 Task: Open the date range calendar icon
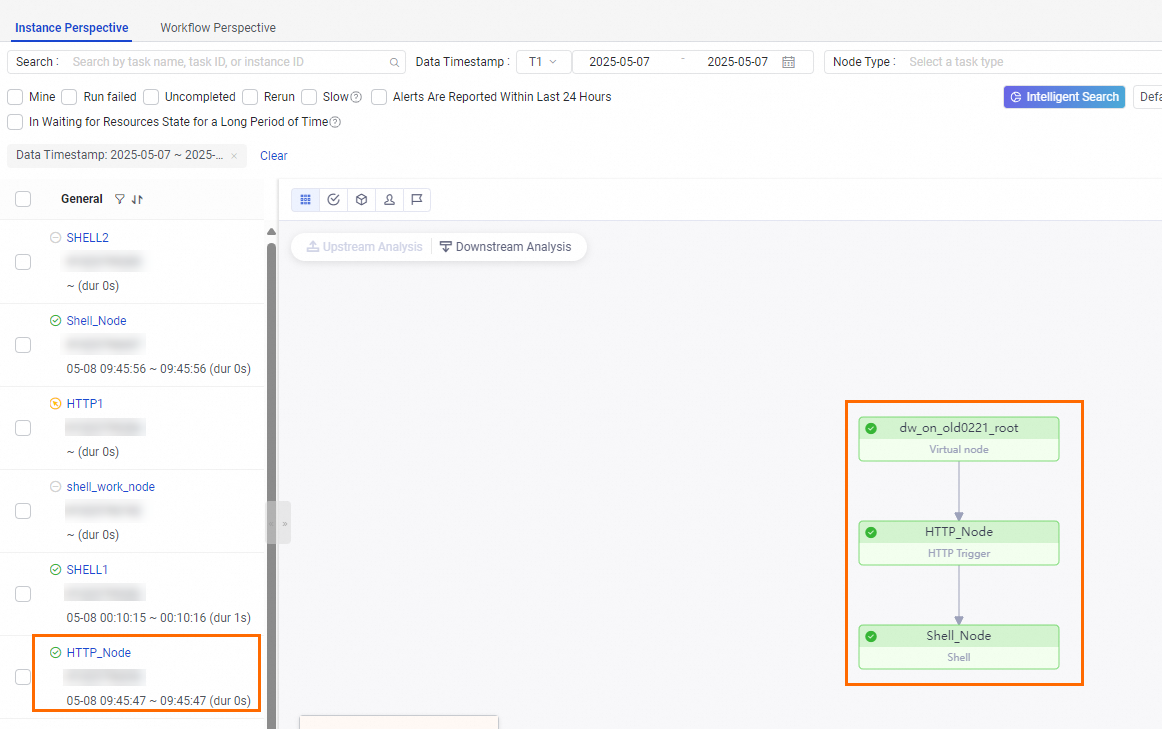(788, 62)
